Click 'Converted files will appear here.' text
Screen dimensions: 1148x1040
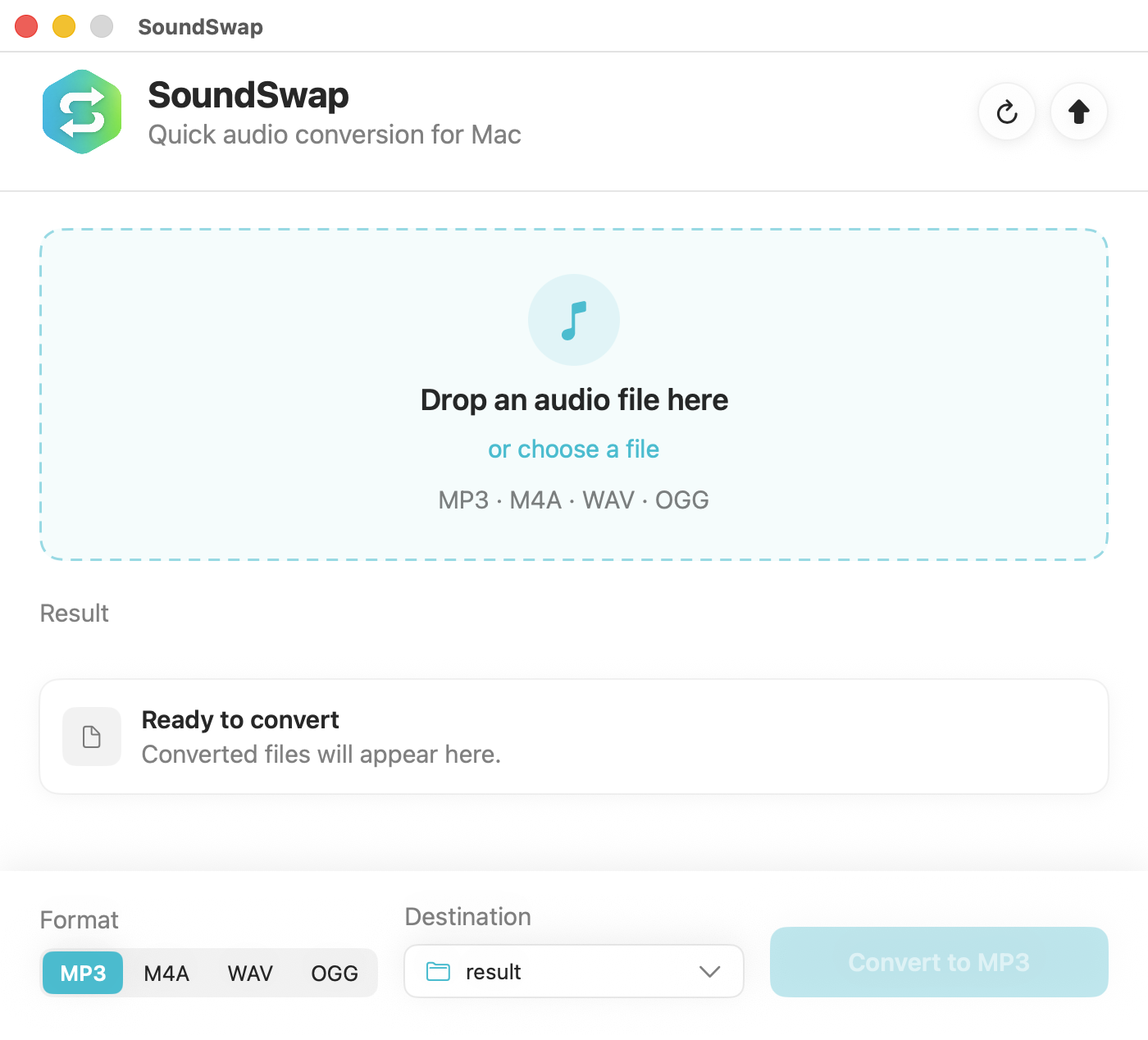321,754
